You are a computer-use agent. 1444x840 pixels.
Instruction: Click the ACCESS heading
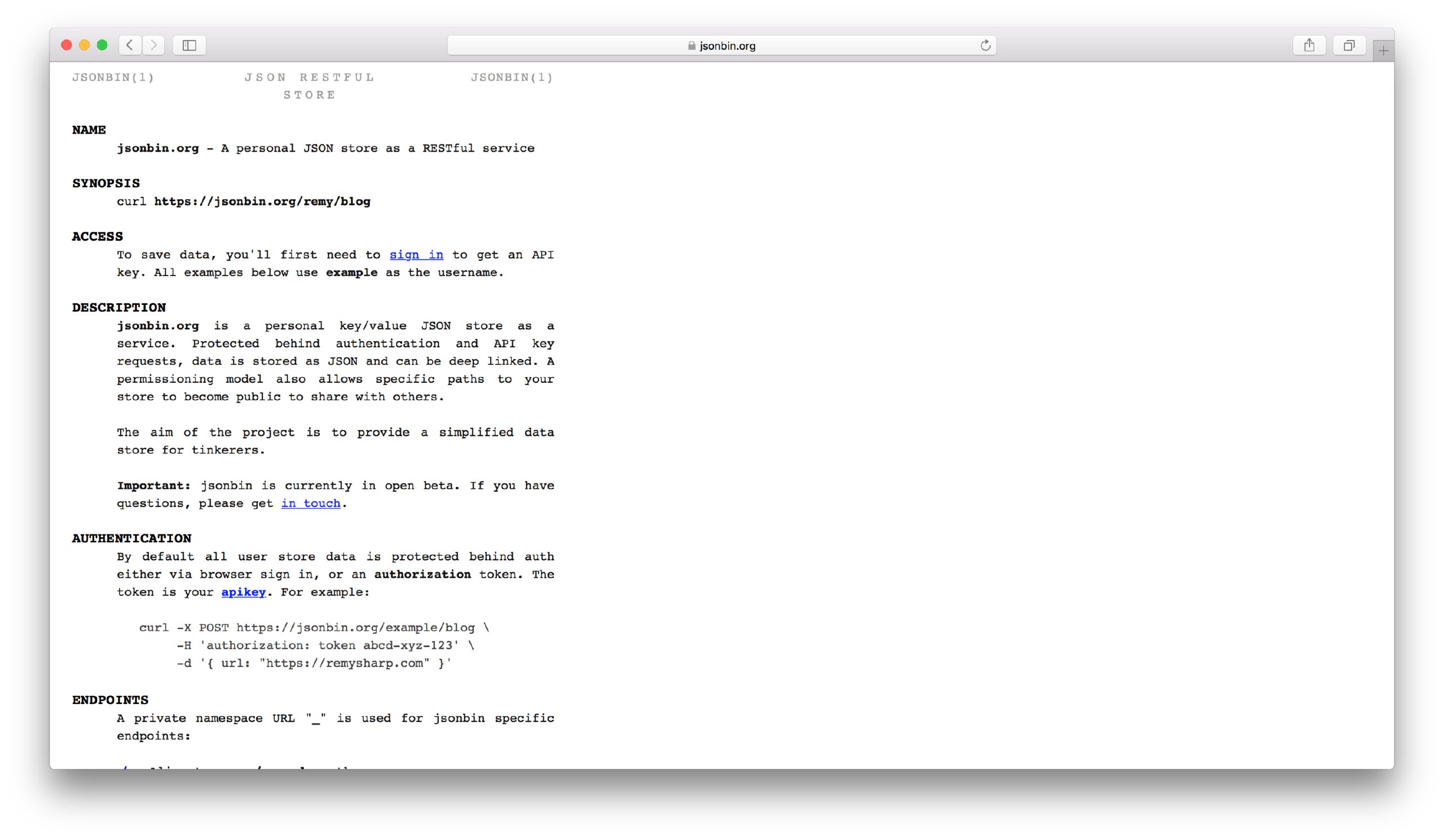pyautogui.click(x=98, y=236)
